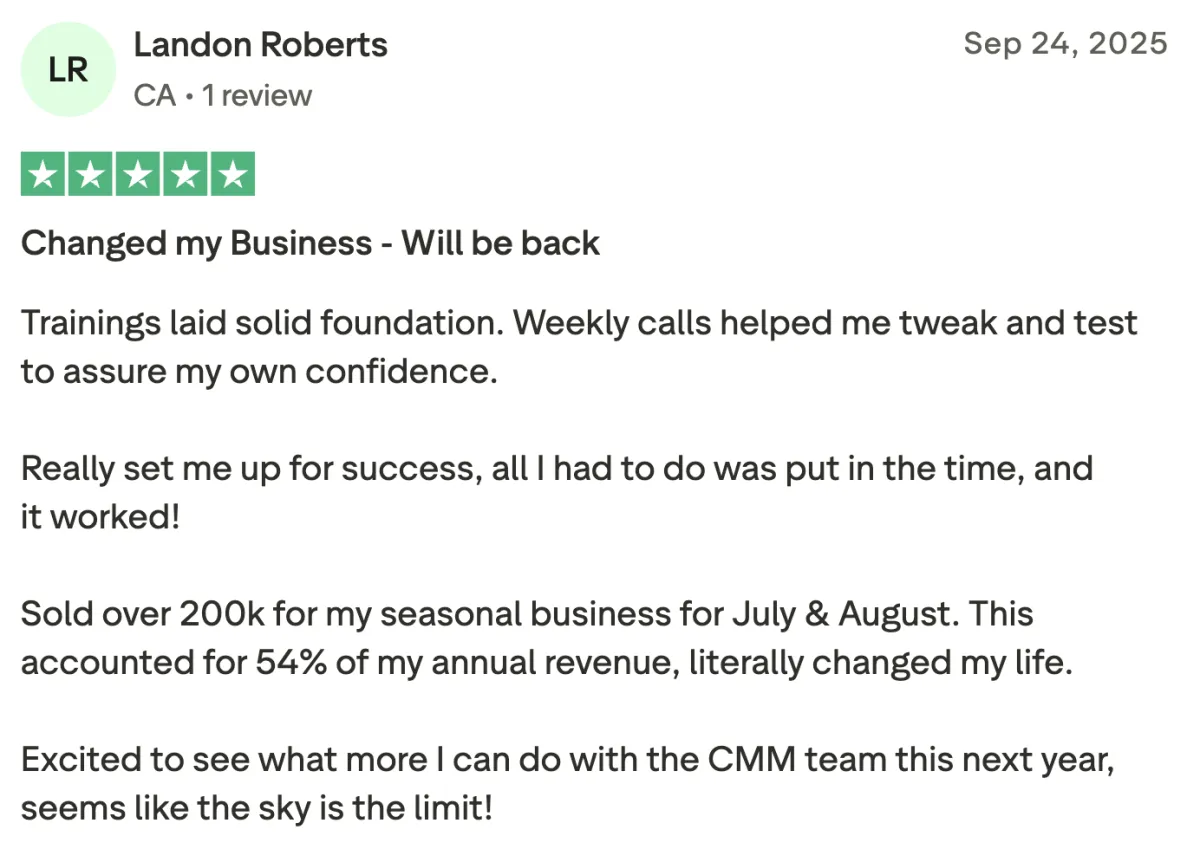Click the "it worked!" text
Image resolution: width=1200 pixels, height=849 pixels.
[100, 517]
